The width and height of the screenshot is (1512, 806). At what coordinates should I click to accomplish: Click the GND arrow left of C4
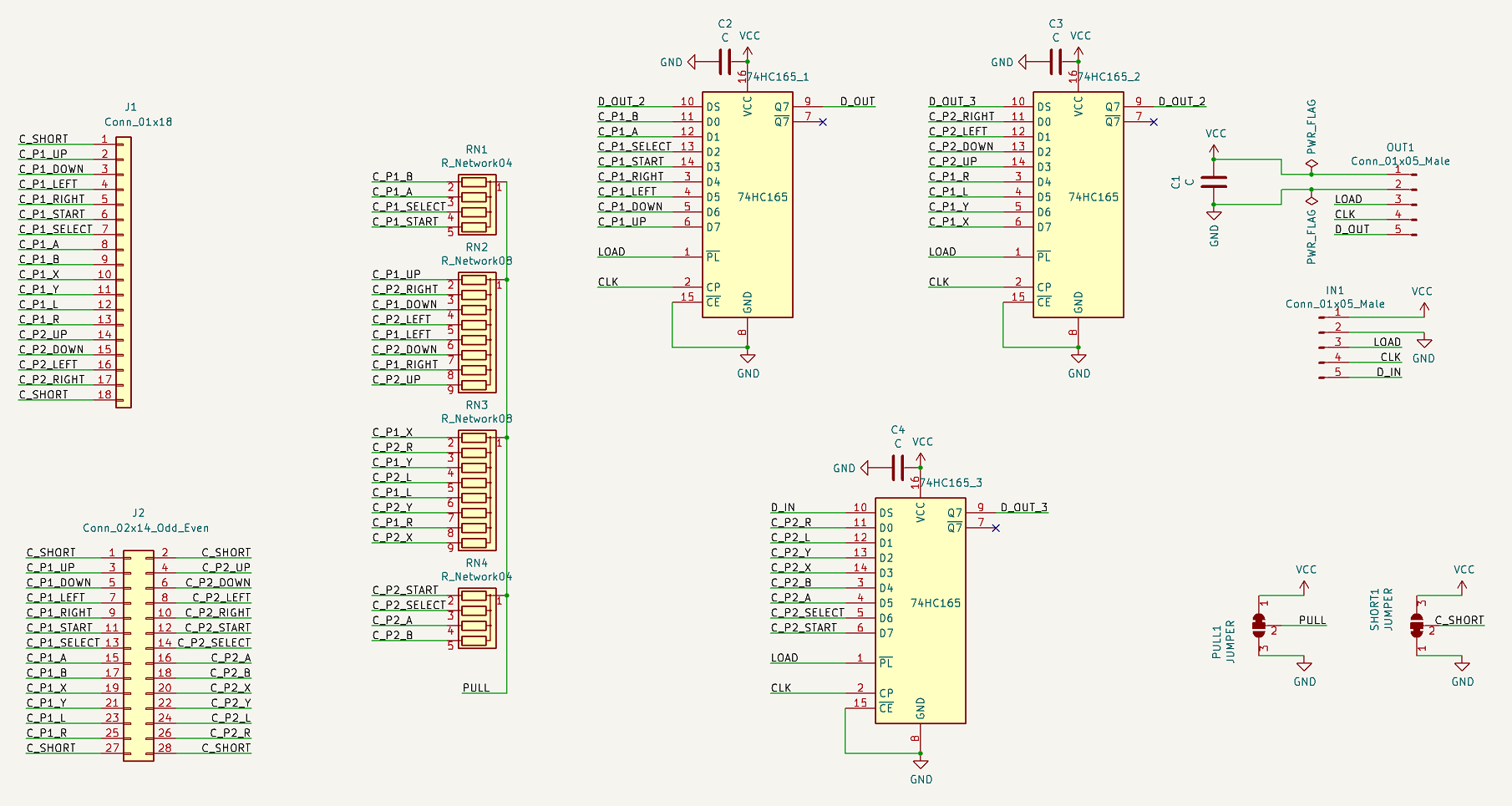pyautogui.click(x=865, y=468)
